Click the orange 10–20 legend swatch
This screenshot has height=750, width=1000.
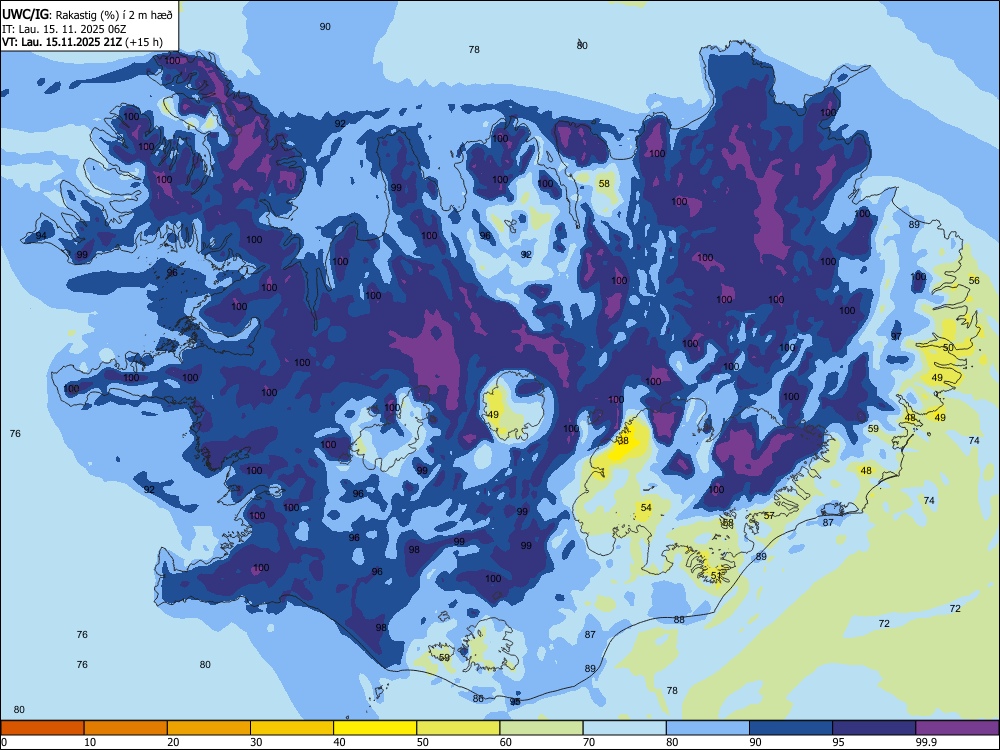[x=126, y=728]
